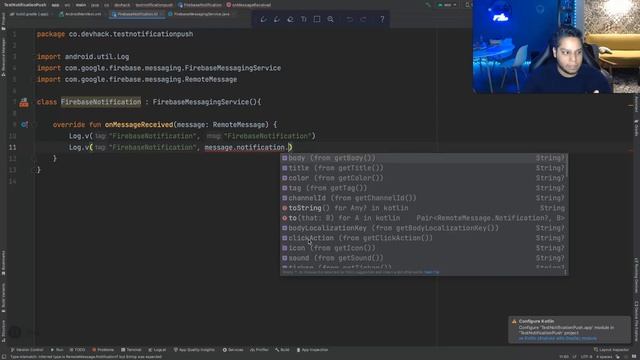Open App Quality Insights tool window
The height and width of the screenshot is (360, 640).
194,350
